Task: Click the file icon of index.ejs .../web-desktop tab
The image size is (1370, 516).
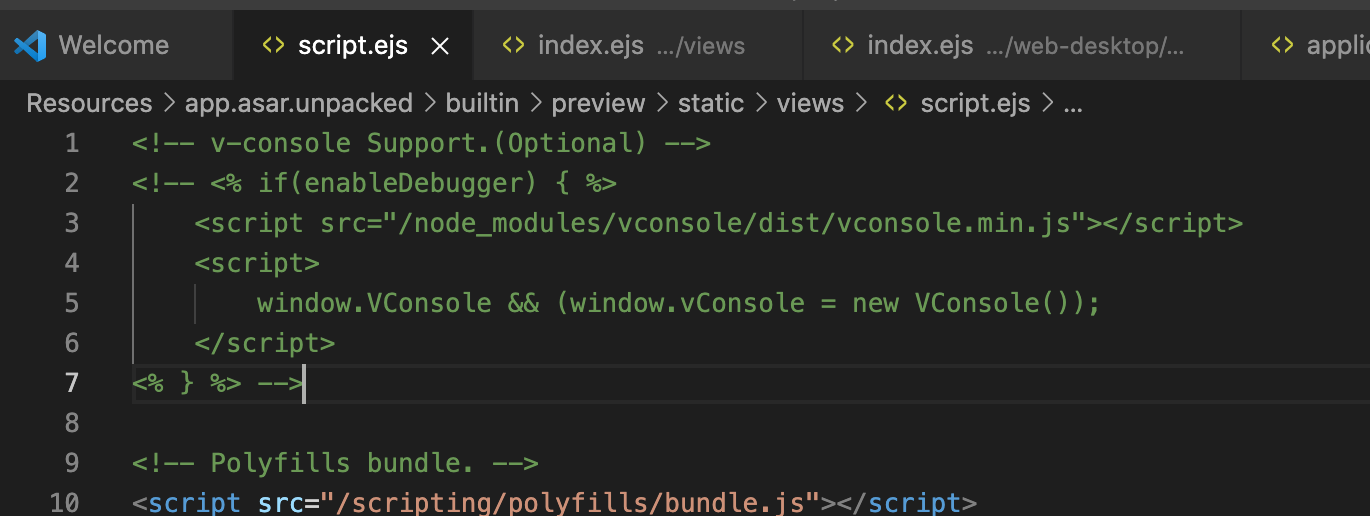Action: point(843,45)
